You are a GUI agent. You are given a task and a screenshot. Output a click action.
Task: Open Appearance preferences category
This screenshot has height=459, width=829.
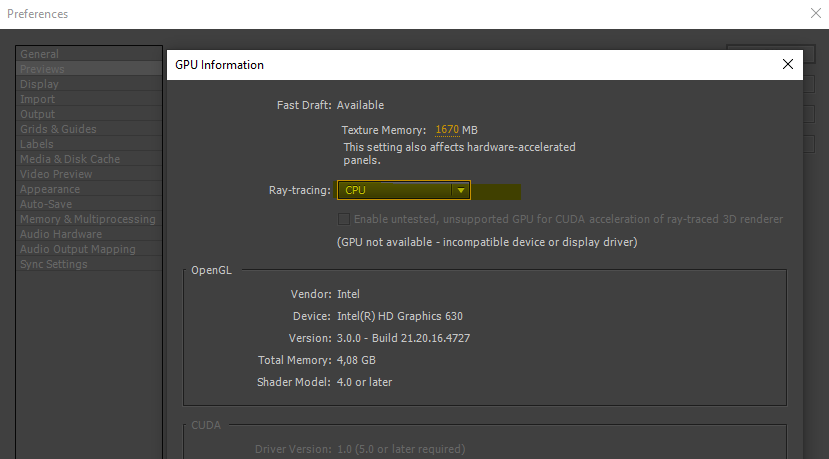coord(89,189)
